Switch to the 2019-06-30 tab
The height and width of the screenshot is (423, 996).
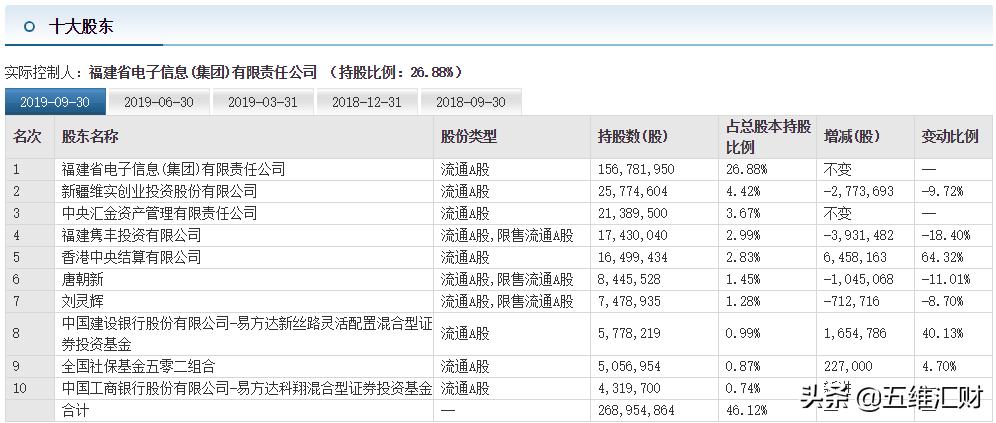pos(158,102)
